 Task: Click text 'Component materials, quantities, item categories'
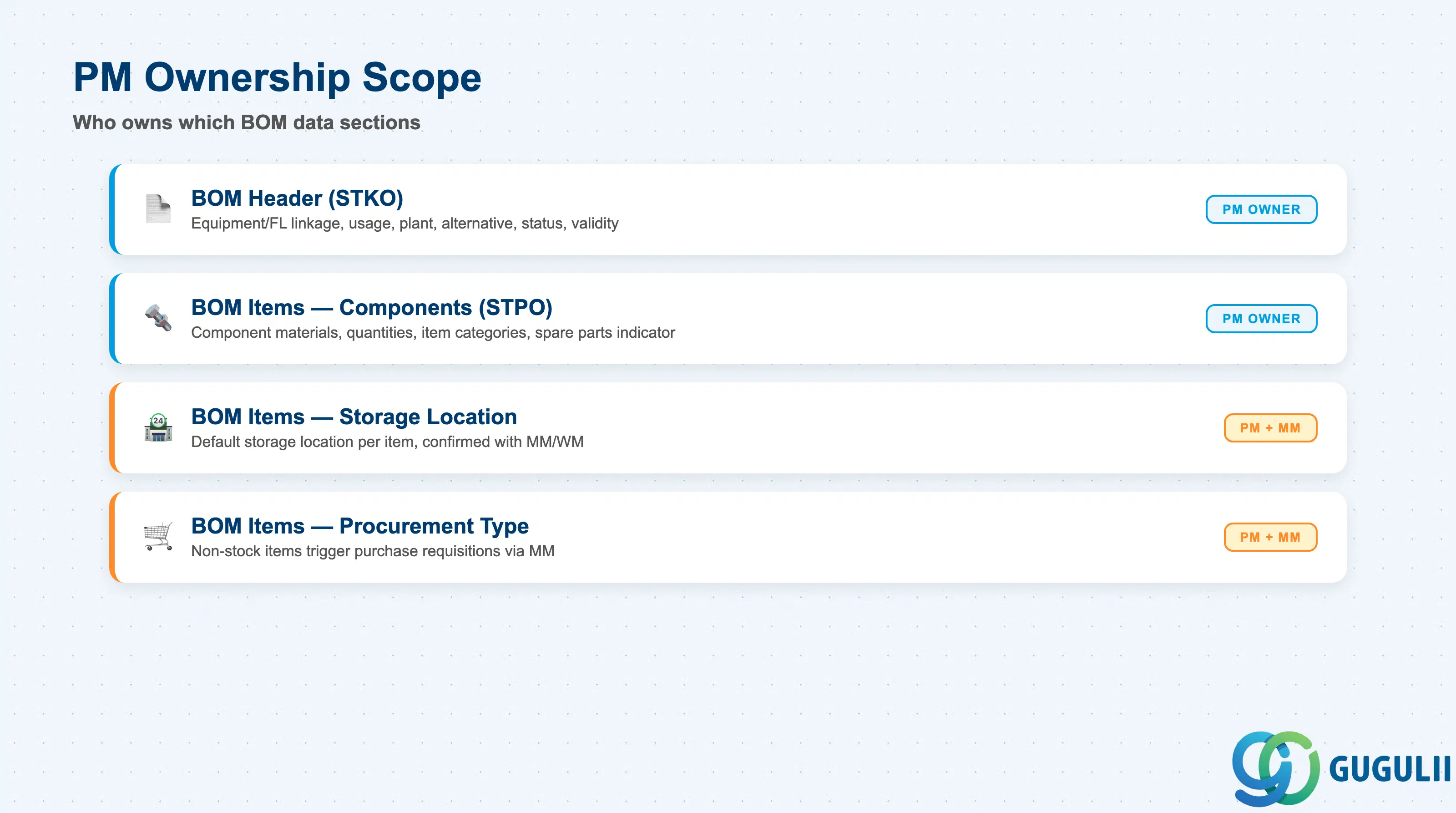[359, 332]
